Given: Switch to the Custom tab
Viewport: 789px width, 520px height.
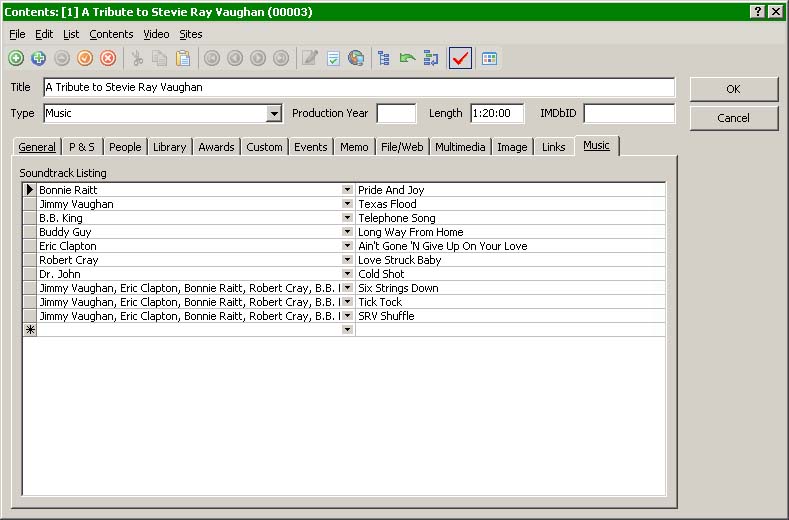Looking at the screenshot, I should pyautogui.click(x=264, y=147).
